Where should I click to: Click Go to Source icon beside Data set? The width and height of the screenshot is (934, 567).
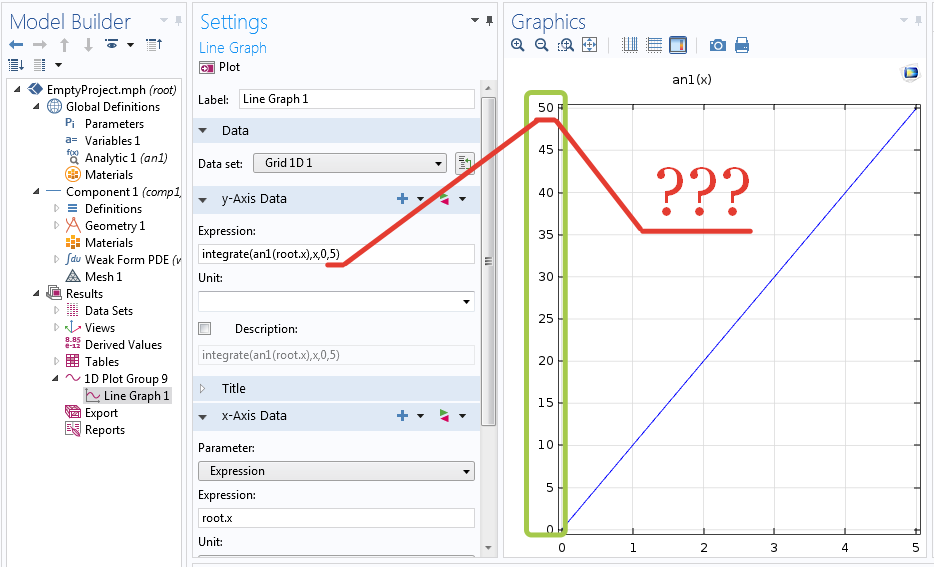point(465,163)
